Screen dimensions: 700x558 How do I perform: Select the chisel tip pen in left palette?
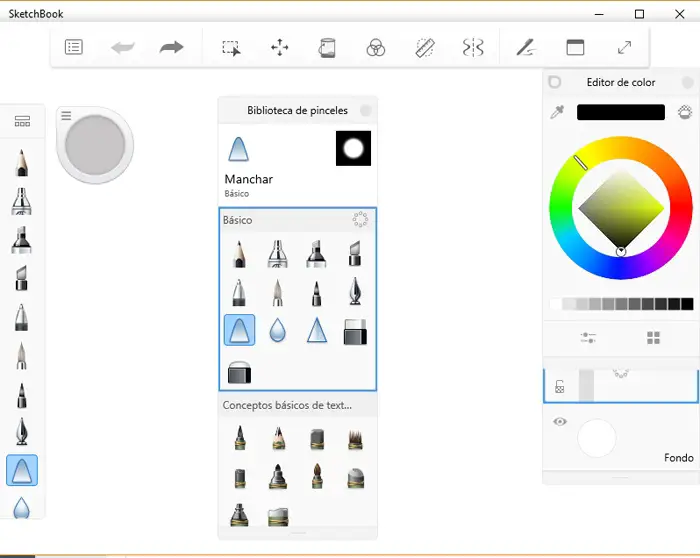click(21, 279)
